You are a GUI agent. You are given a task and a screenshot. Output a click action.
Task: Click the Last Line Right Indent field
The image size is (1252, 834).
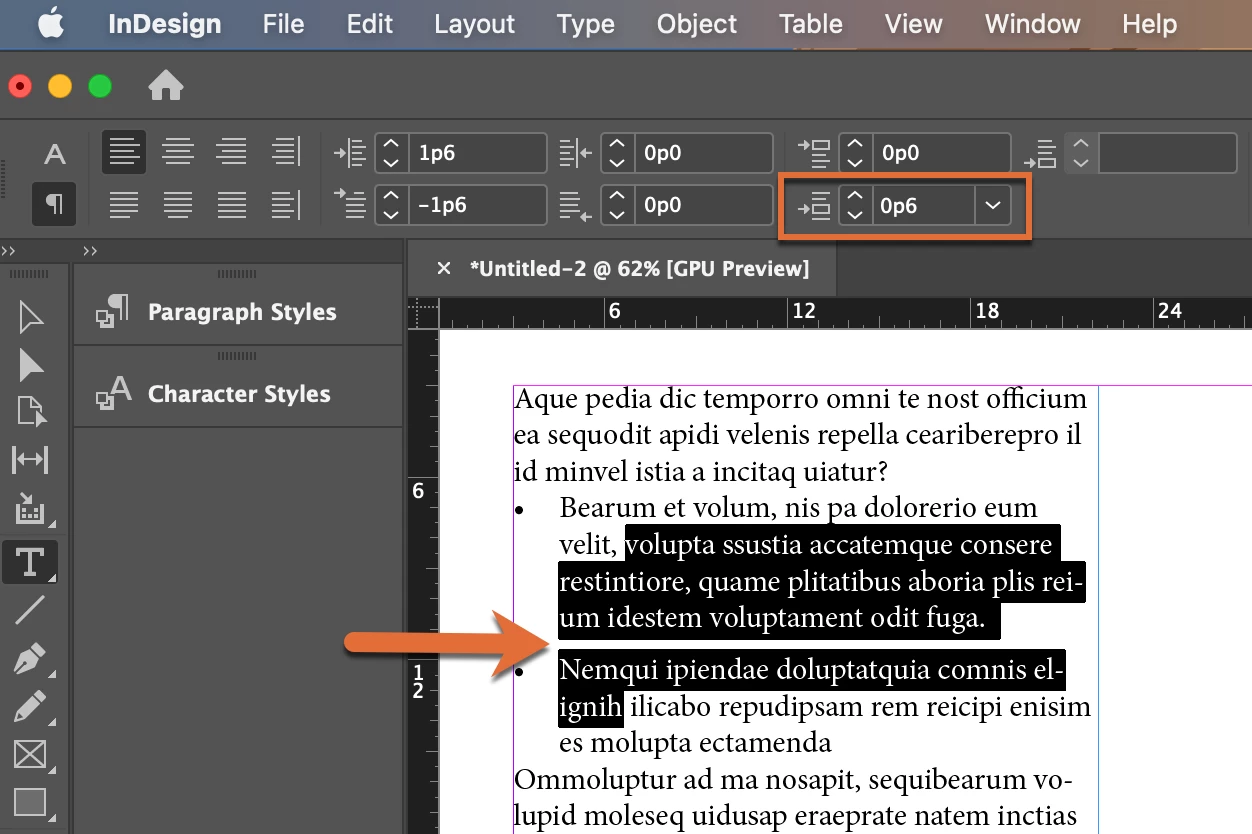704,205
